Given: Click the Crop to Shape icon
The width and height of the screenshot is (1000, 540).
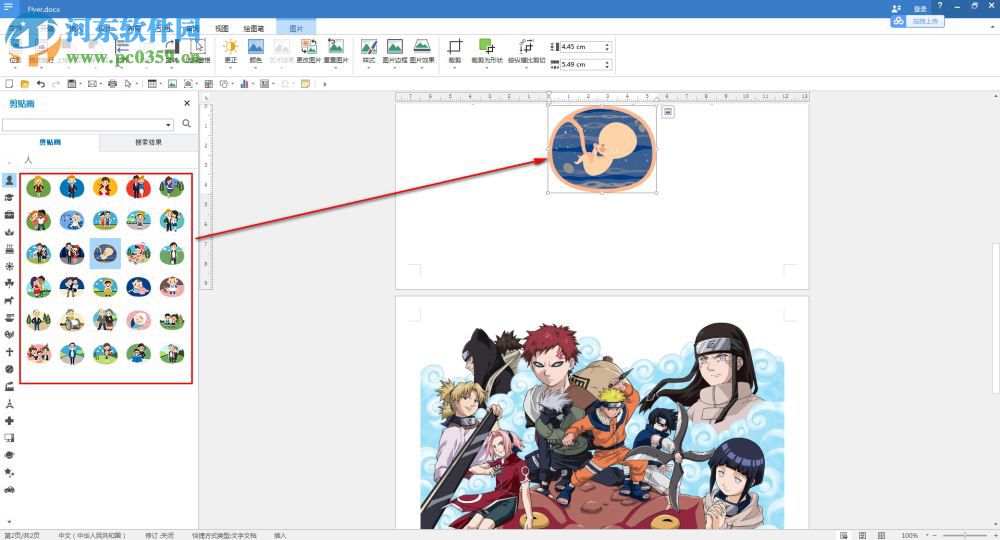Looking at the screenshot, I should (487, 46).
